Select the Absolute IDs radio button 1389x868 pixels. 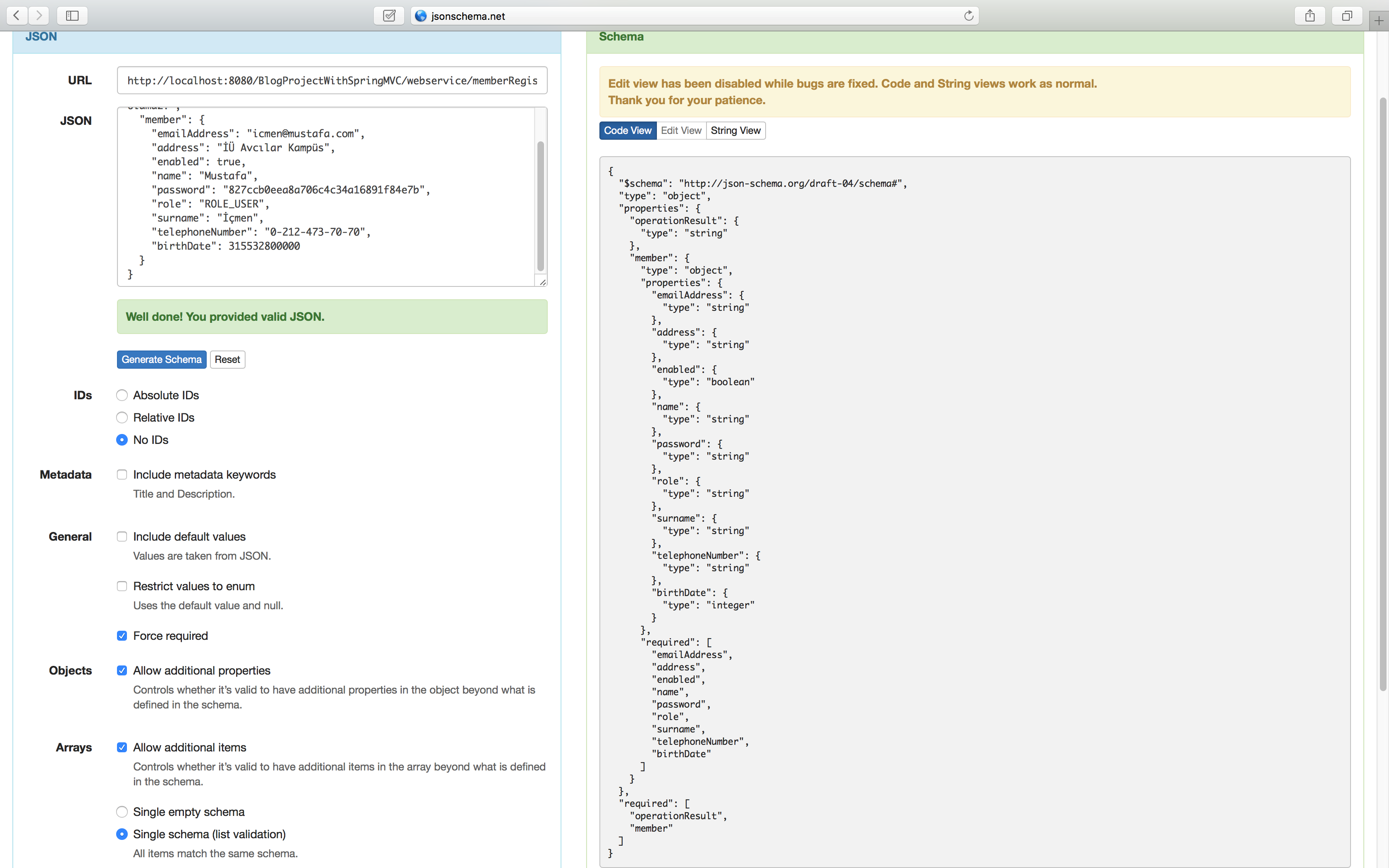pyautogui.click(x=122, y=395)
